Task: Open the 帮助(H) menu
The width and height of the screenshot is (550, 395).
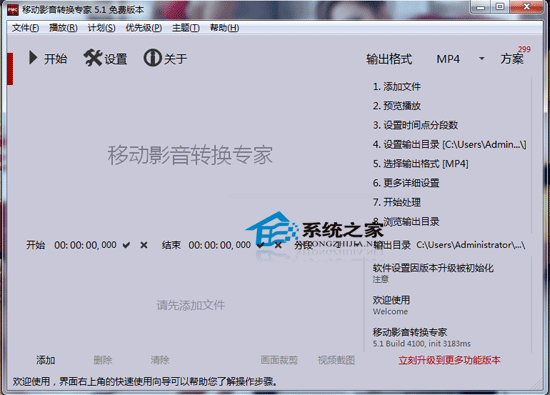Action: (224, 28)
